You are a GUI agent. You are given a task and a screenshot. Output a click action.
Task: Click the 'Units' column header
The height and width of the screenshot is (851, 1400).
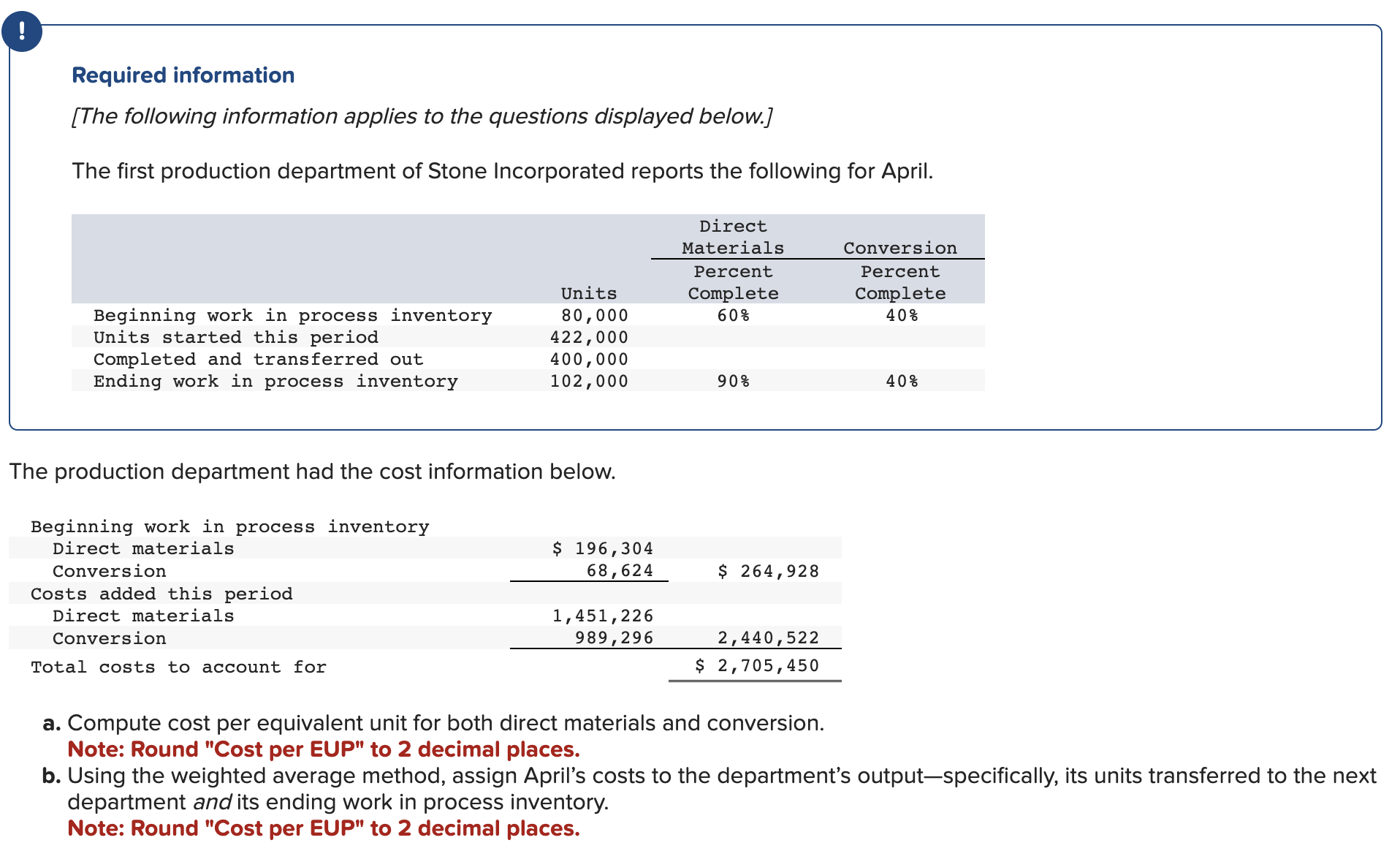[x=589, y=293]
